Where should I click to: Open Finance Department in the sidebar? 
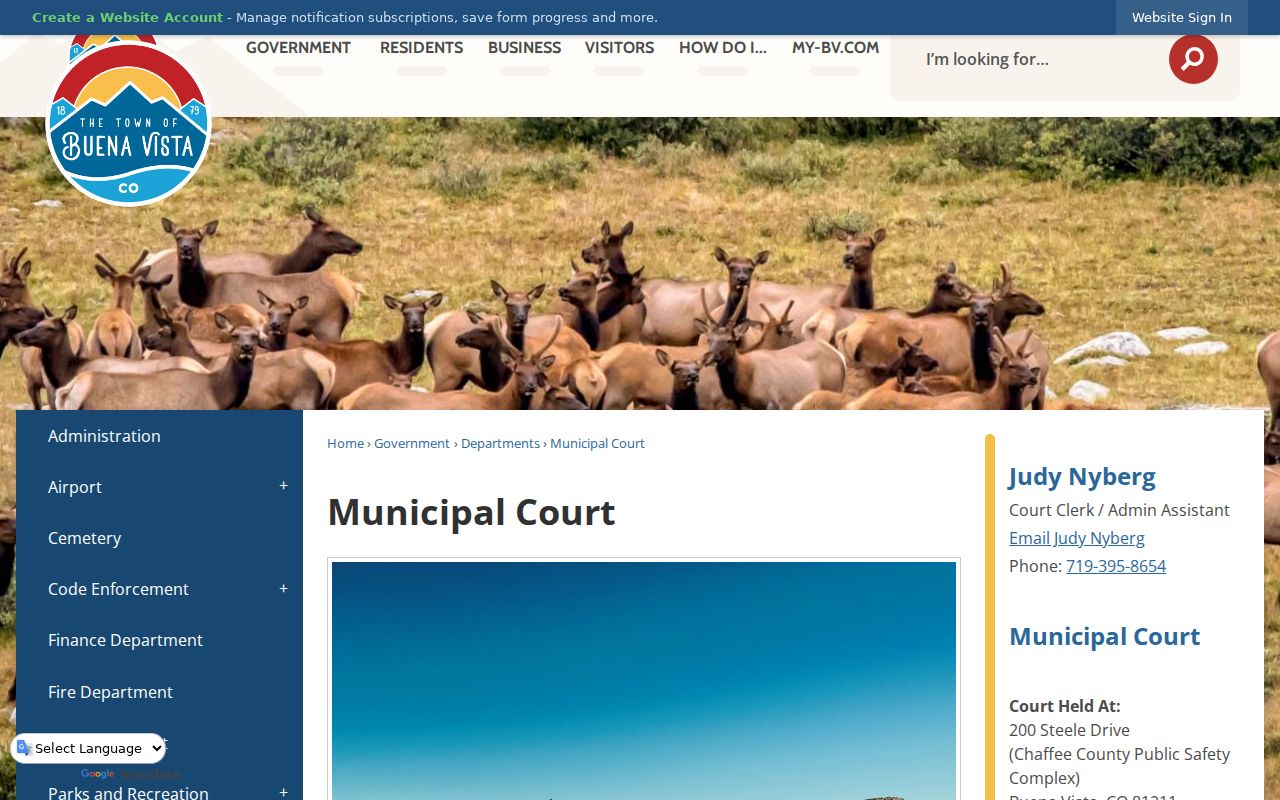pos(125,640)
